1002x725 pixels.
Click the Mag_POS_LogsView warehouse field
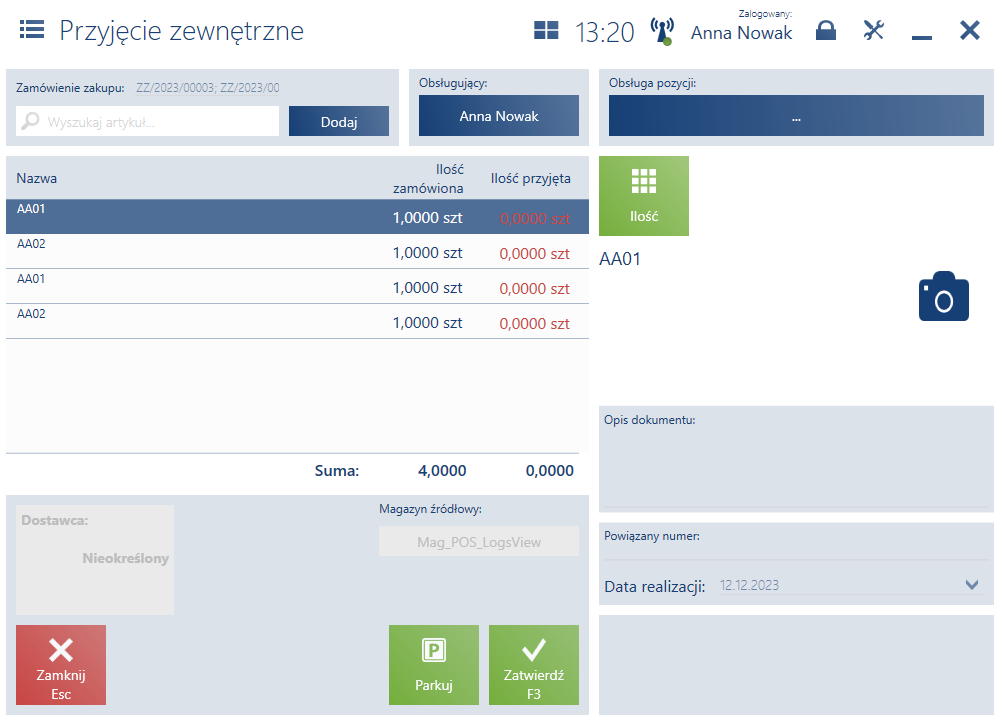pyautogui.click(x=479, y=542)
